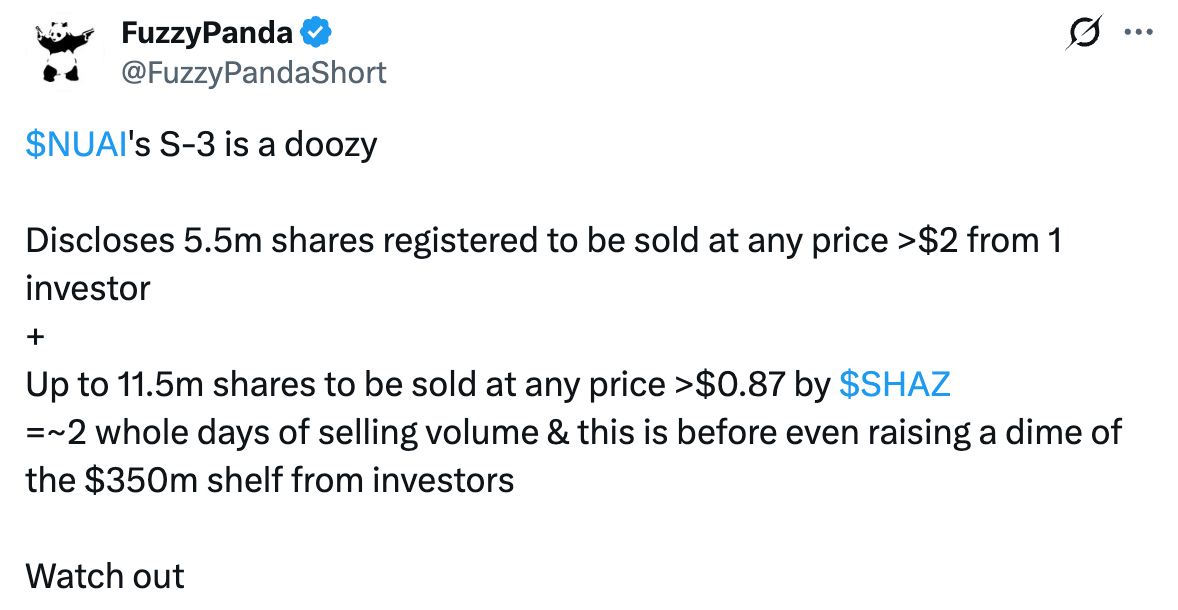Open the $NUAI cashtag link
Image resolution: width=1178 pixels, height=610 pixels.
77,145
